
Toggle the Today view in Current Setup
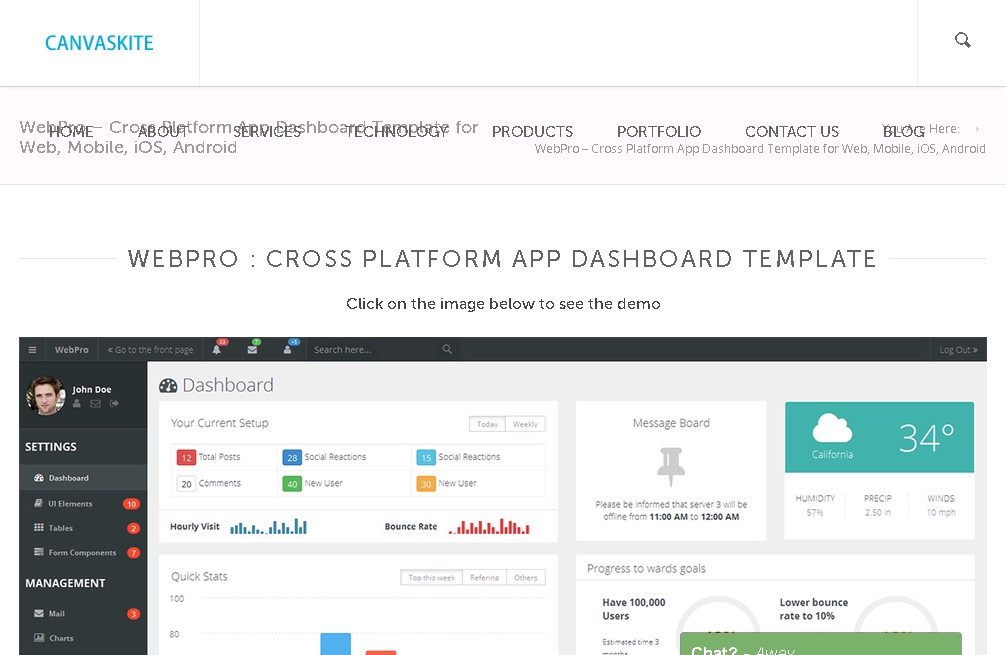click(487, 424)
